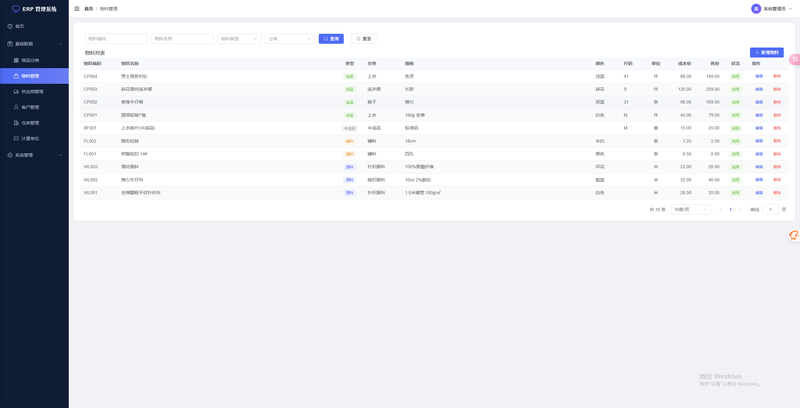Click the 新增物料 add button
Image resolution: width=800 pixels, height=408 pixels.
coord(767,53)
